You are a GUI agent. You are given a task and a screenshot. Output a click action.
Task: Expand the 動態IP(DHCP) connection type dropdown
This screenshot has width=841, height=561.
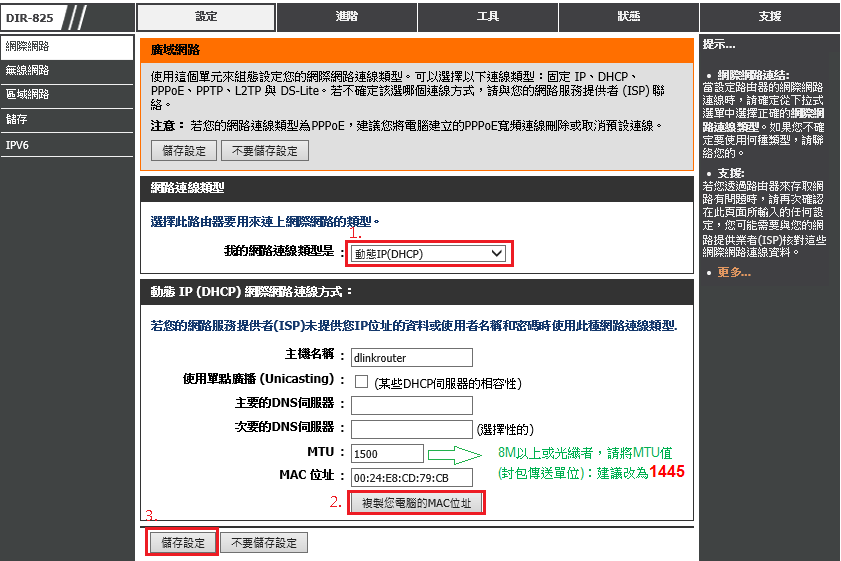click(x=429, y=254)
